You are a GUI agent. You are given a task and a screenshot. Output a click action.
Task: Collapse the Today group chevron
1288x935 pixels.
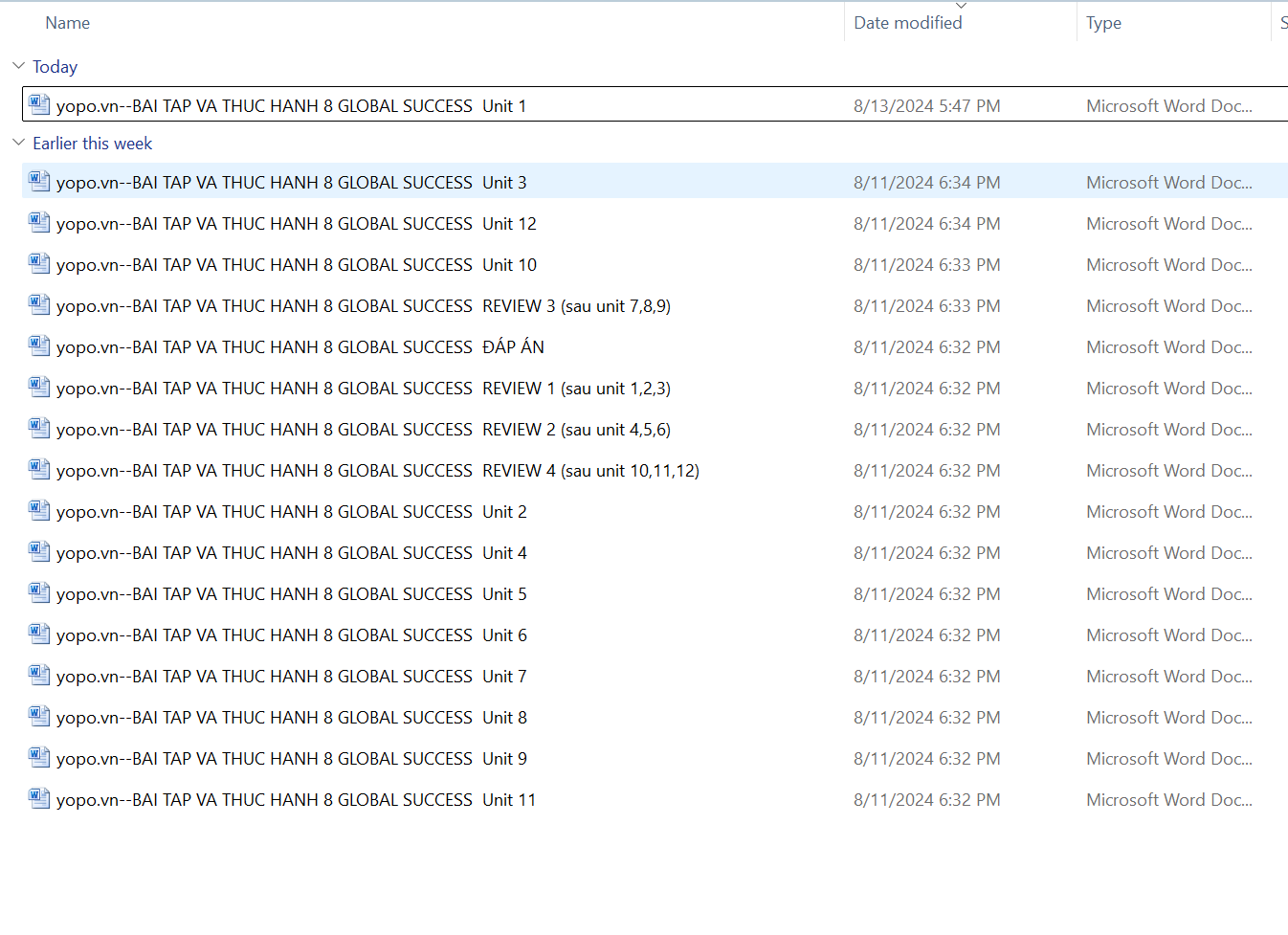point(18,66)
